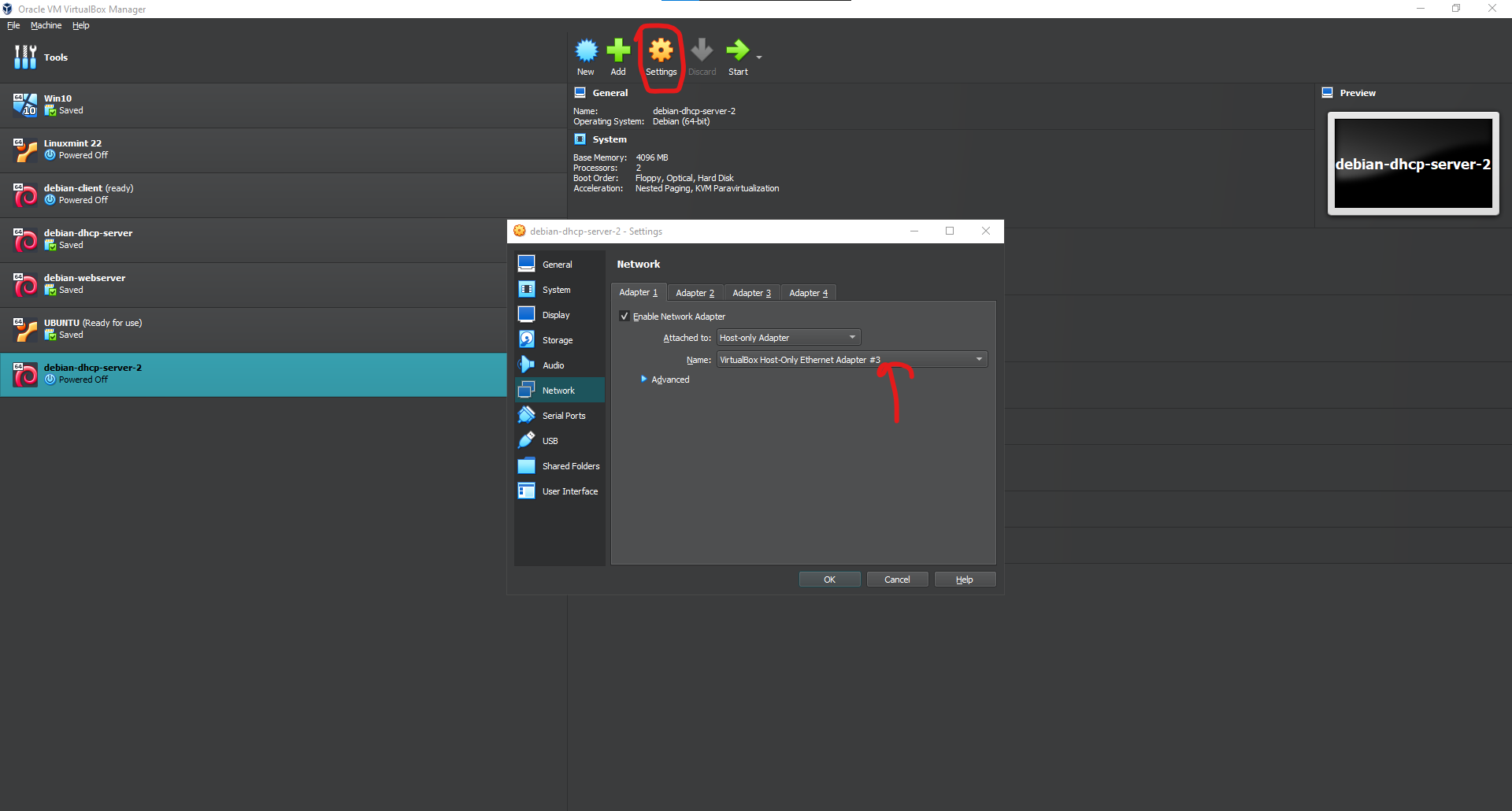Image resolution: width=1512 pixels, height=811 pixels.
Task: Open the adapter Name dropdown
Action: point(851,360)
